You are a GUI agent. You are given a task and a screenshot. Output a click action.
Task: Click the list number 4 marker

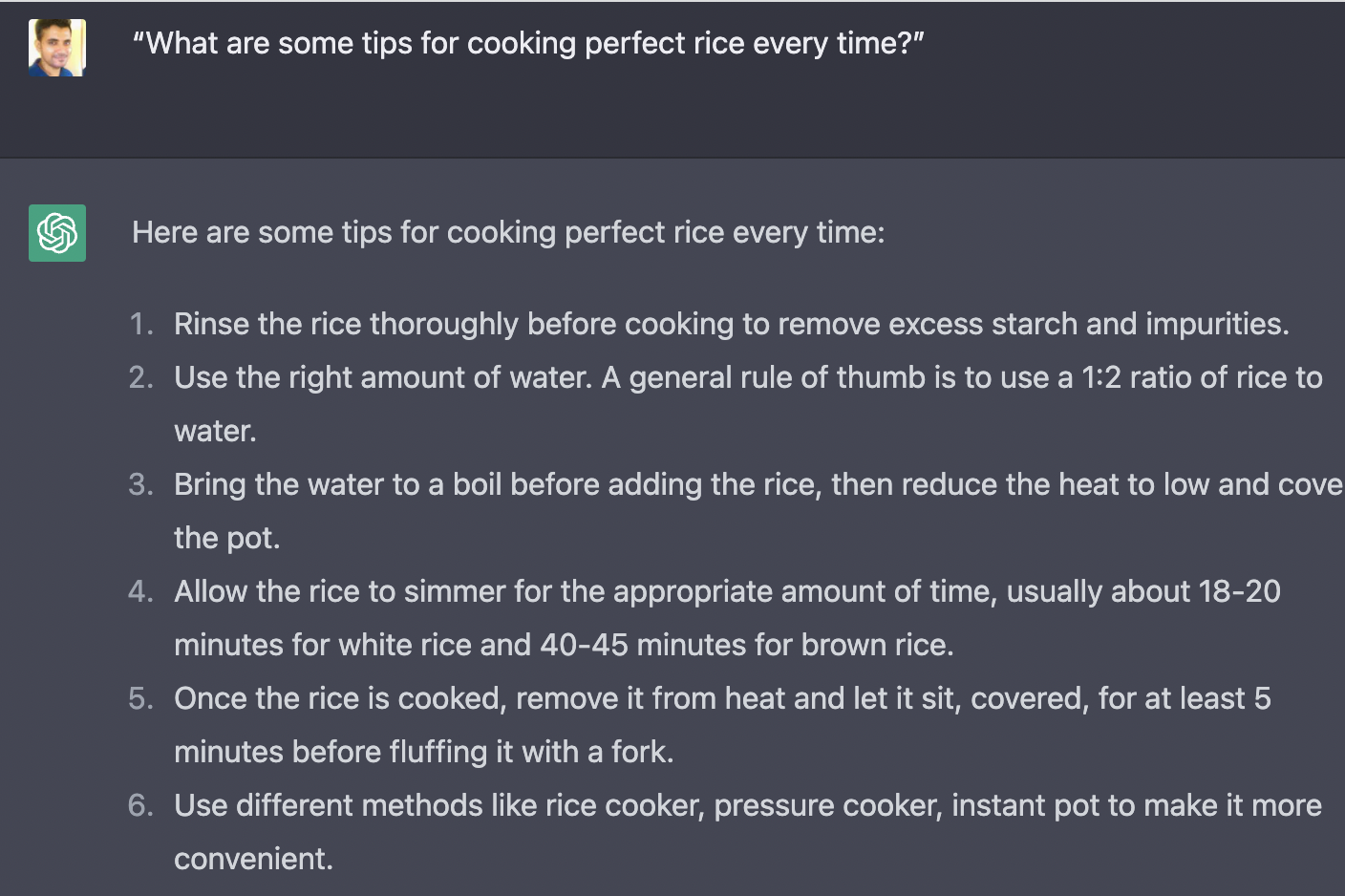tap(141, 591)
